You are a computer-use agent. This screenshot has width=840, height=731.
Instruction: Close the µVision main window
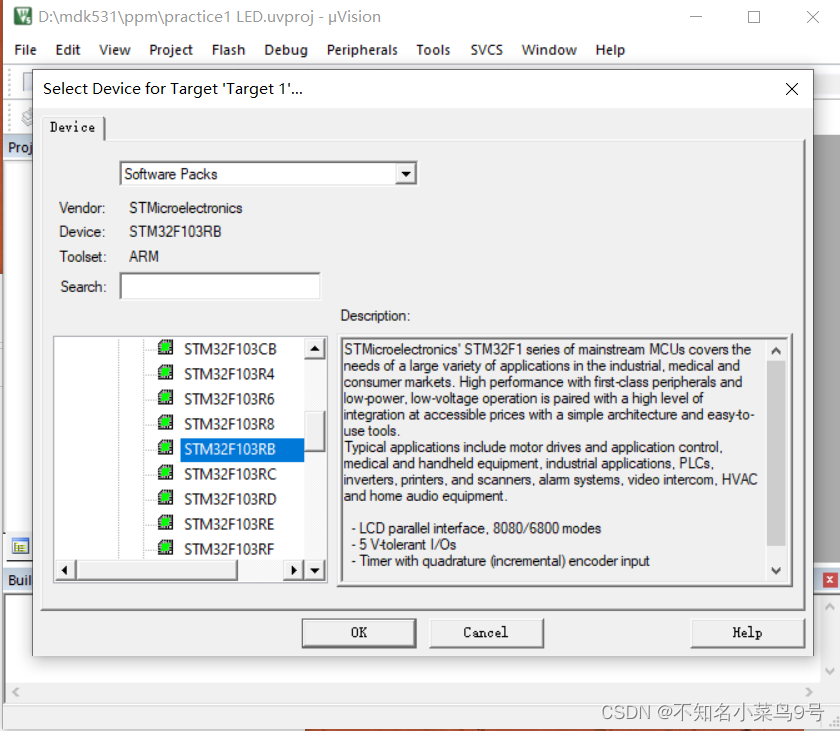(813, 17)
